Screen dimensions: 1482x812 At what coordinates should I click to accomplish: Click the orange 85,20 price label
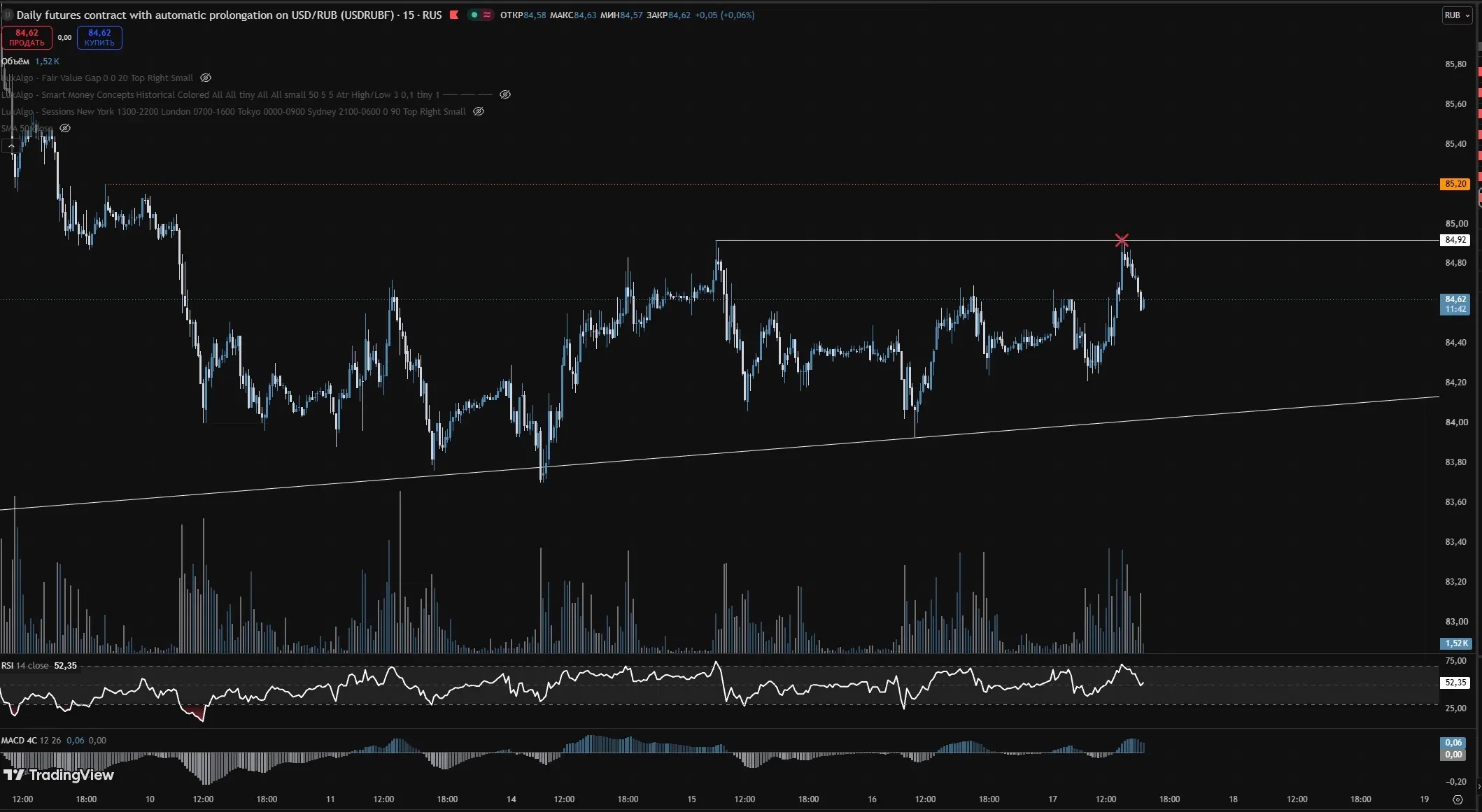pyautogui.click(x=1455, y=184)
